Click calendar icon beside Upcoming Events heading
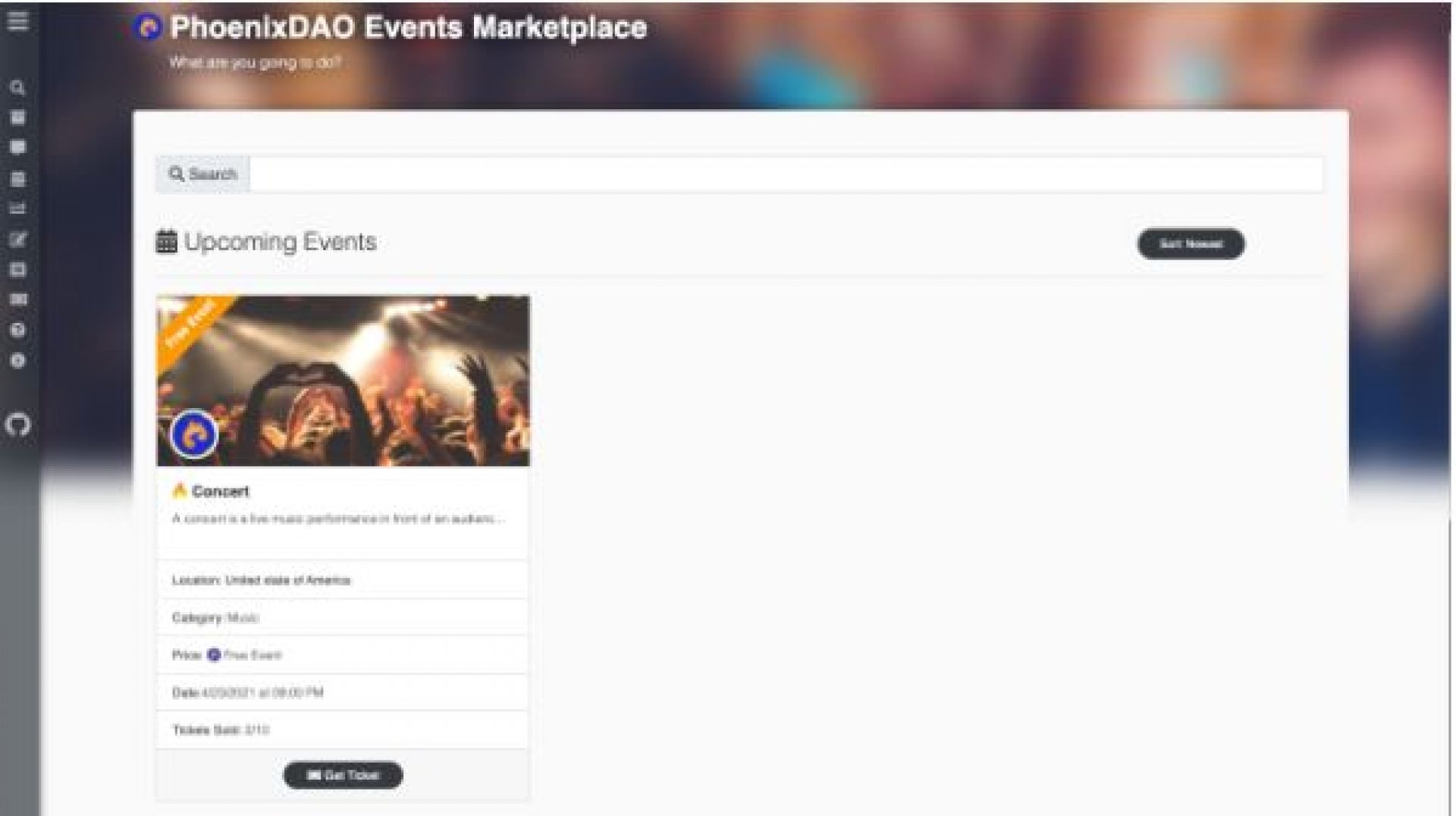 (x=166, y=242)
